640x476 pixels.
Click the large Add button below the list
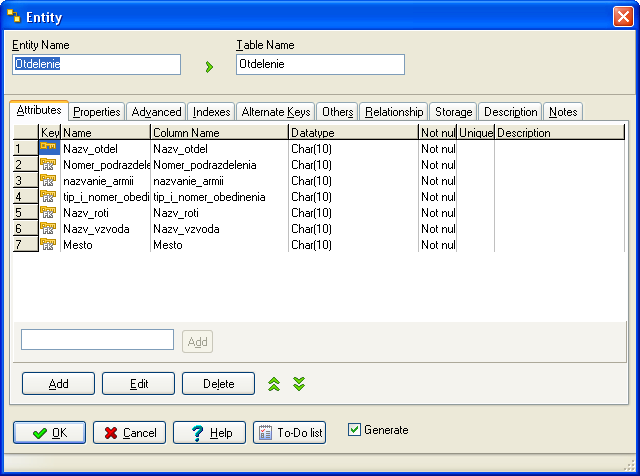pos(58,383)
